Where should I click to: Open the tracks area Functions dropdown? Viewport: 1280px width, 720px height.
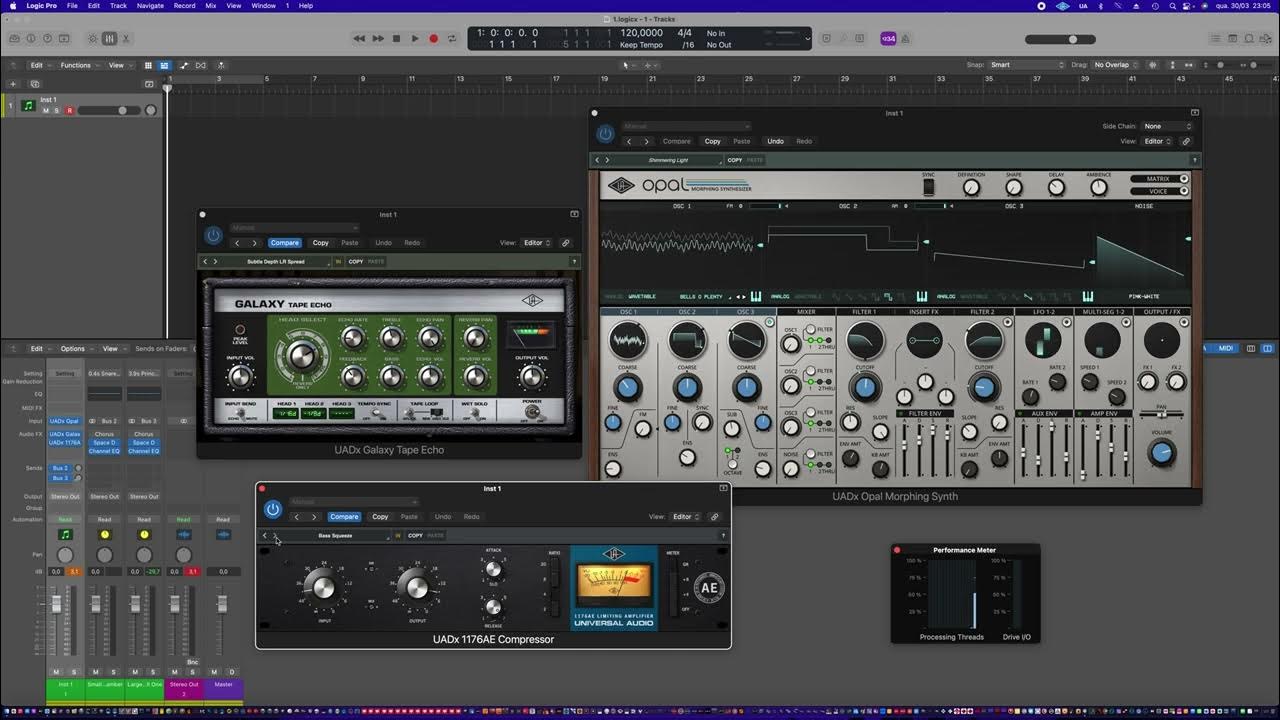[78, 65]
